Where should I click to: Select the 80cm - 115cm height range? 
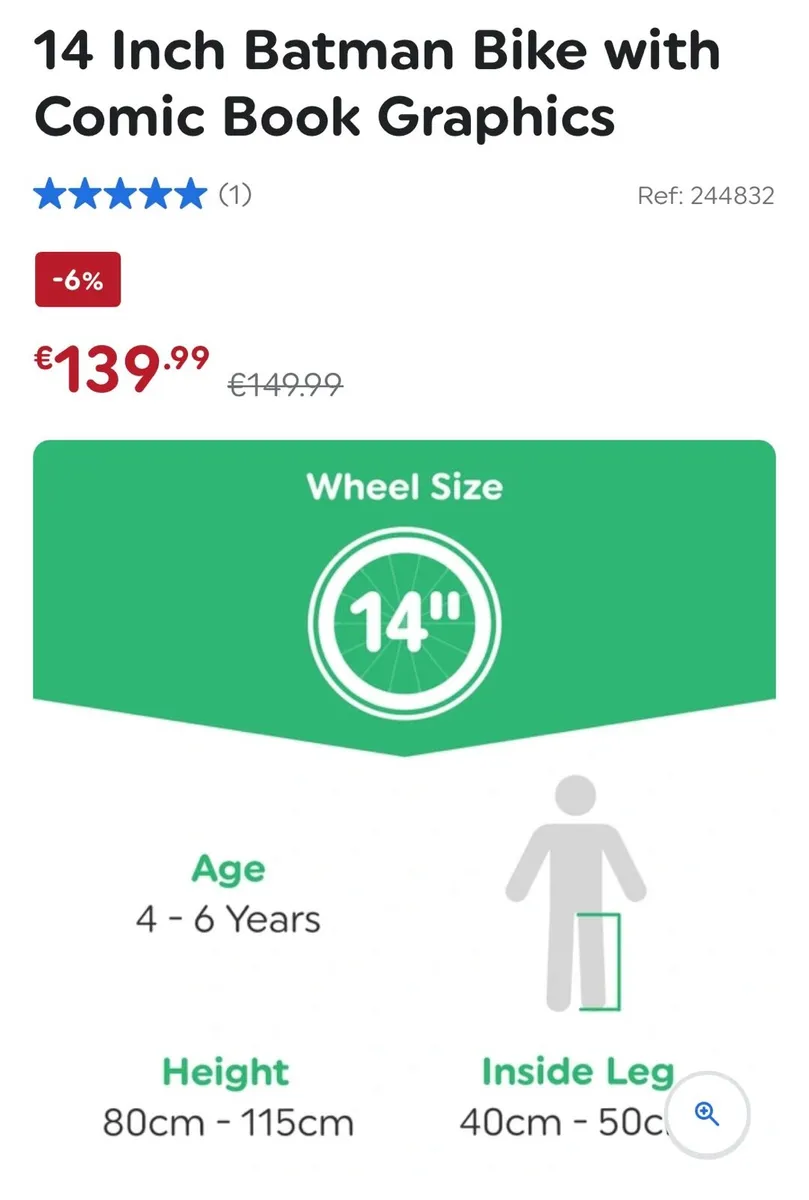click(228, 1123)
